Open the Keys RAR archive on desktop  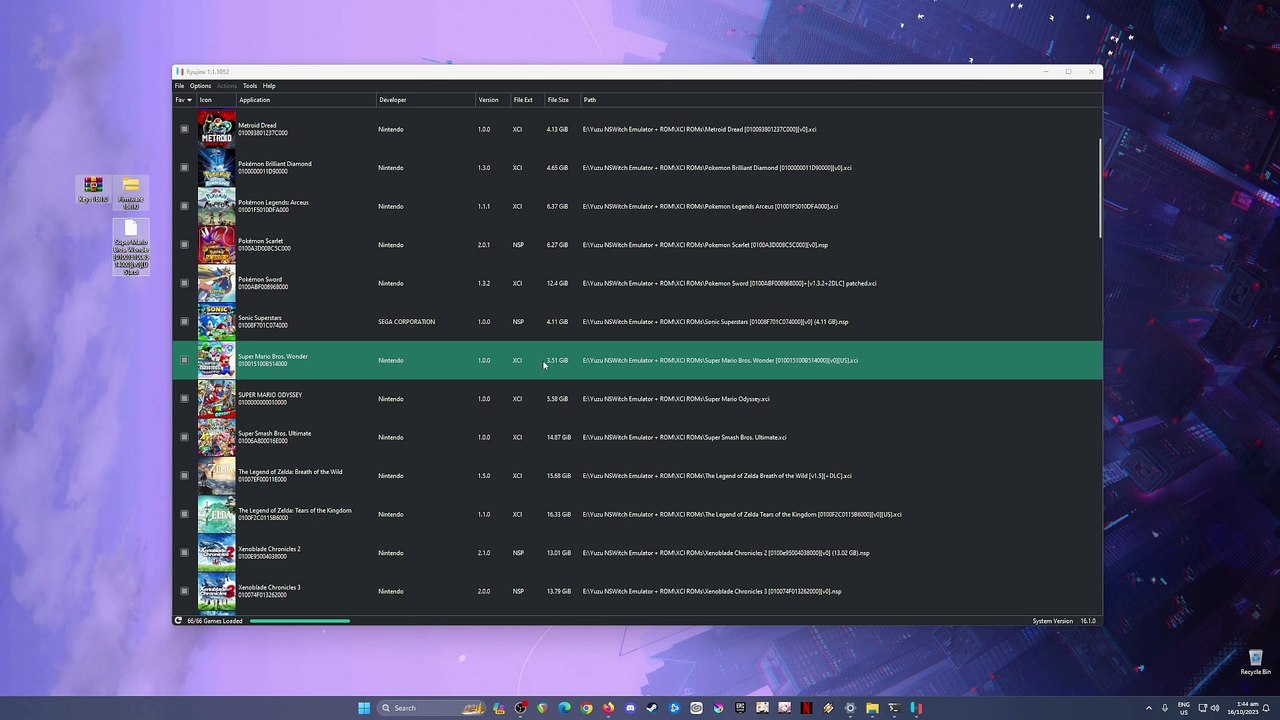(93, 186)
